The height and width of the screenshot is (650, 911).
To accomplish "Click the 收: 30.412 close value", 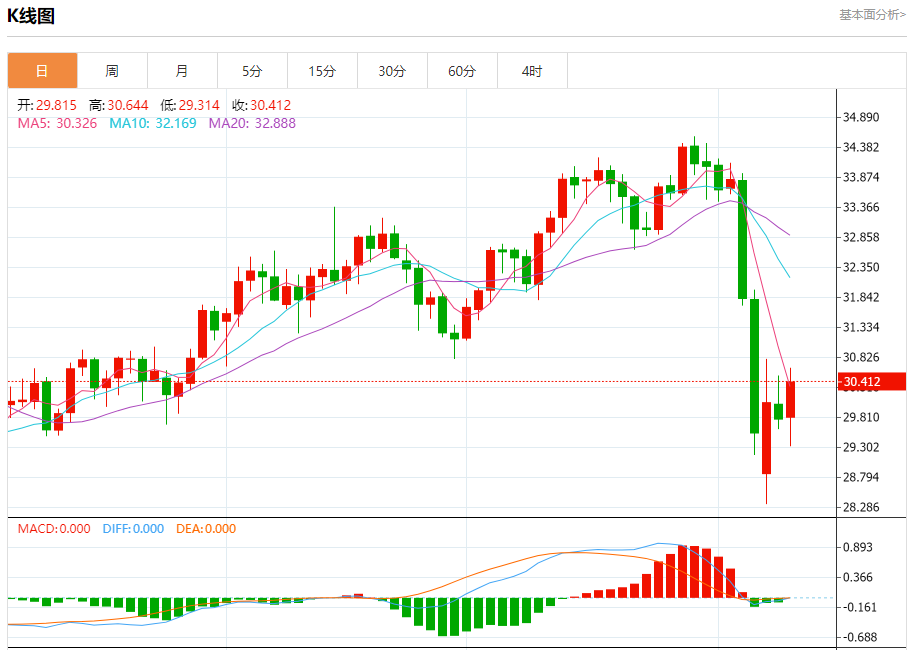I will pyautogui.click(x=261, y=105).
